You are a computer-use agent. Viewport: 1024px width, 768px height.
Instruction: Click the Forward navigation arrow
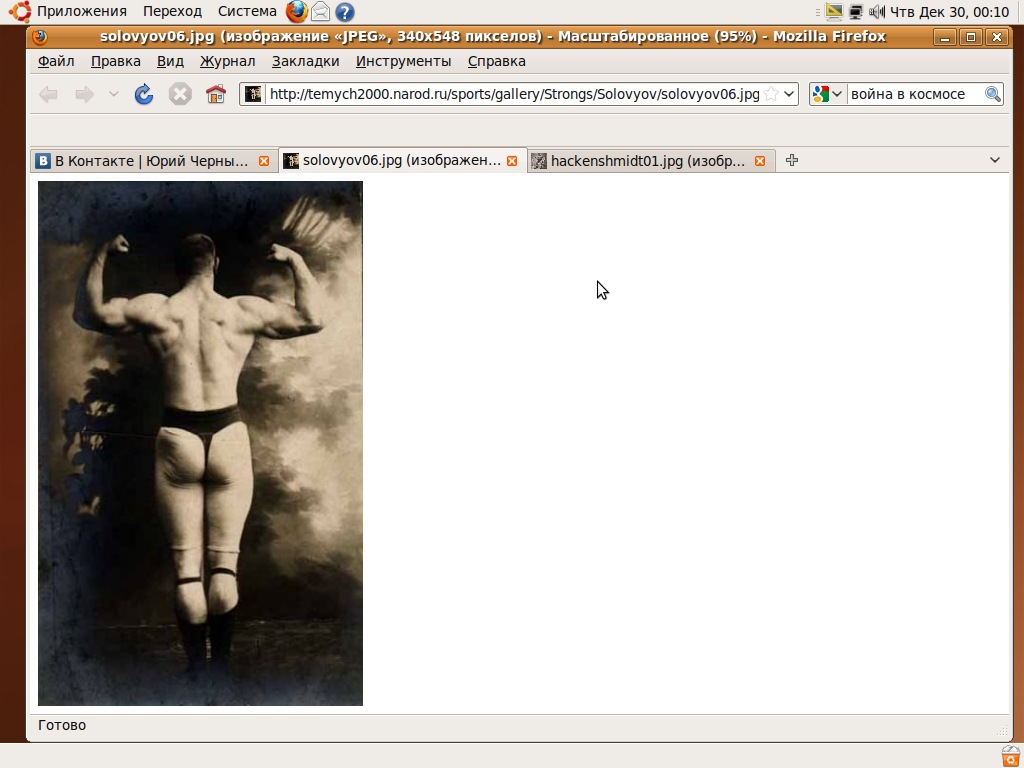point(85,94)
